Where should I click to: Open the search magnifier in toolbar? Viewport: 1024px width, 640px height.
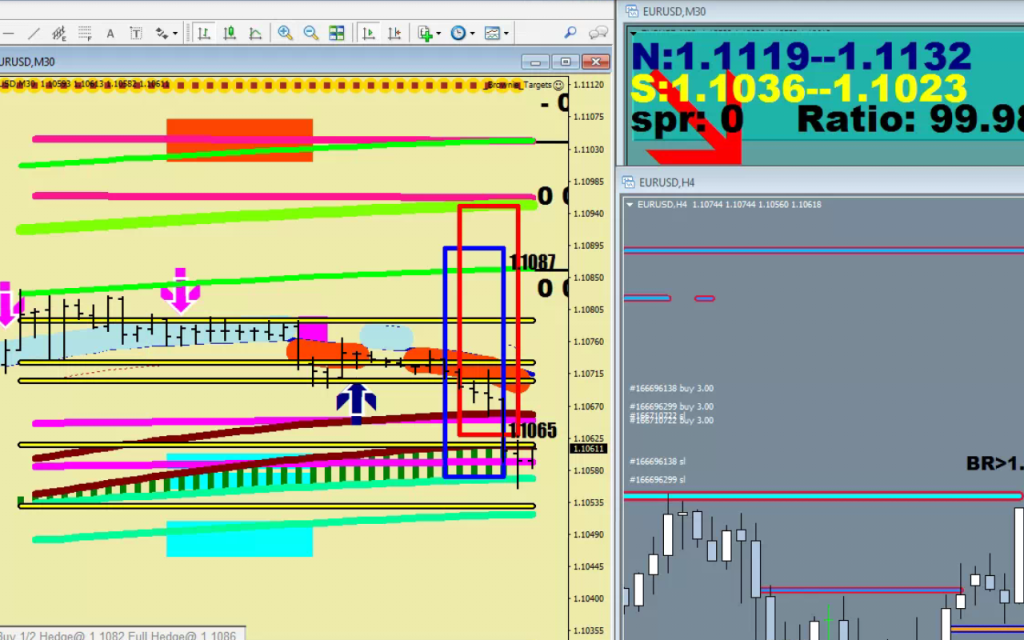point(571,33)
